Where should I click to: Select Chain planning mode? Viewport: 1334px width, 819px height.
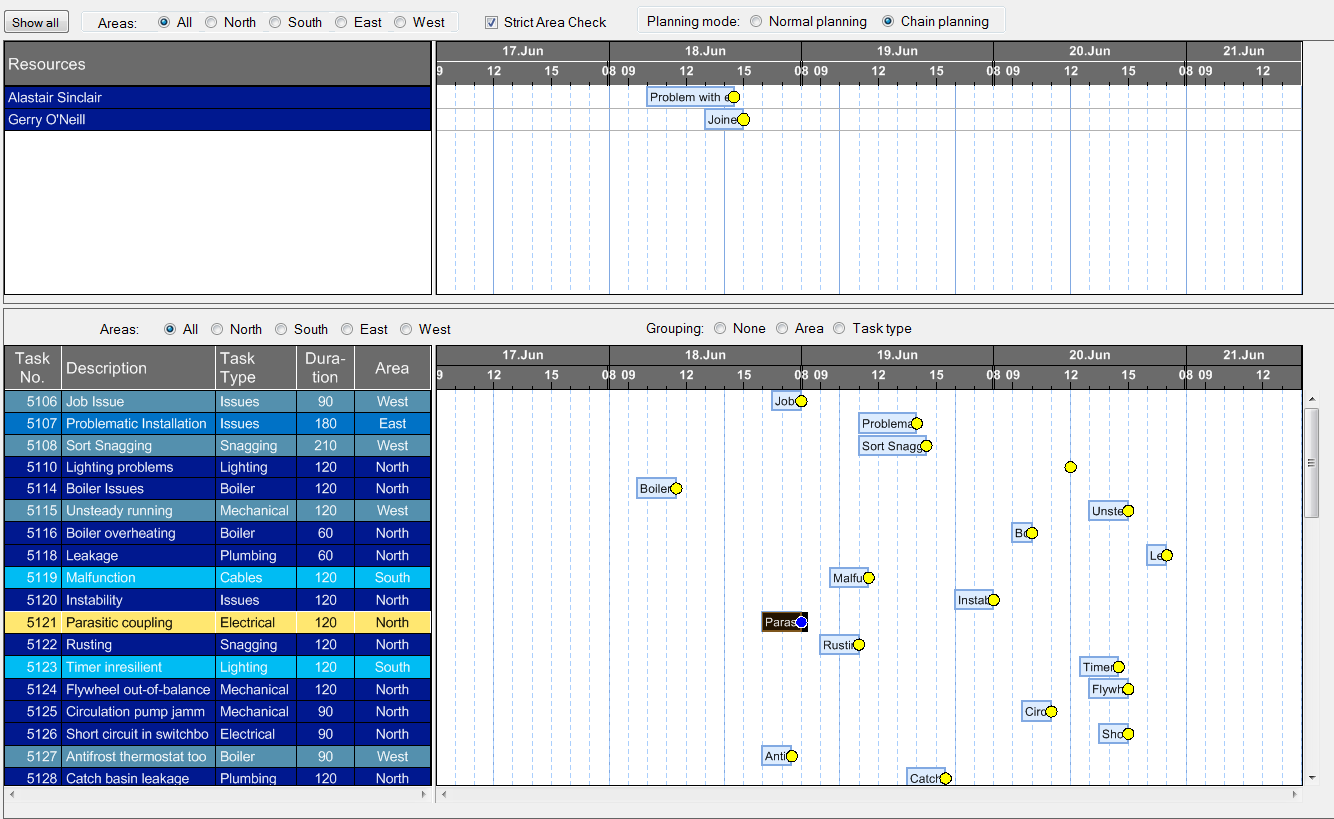[x=888, y=21]
